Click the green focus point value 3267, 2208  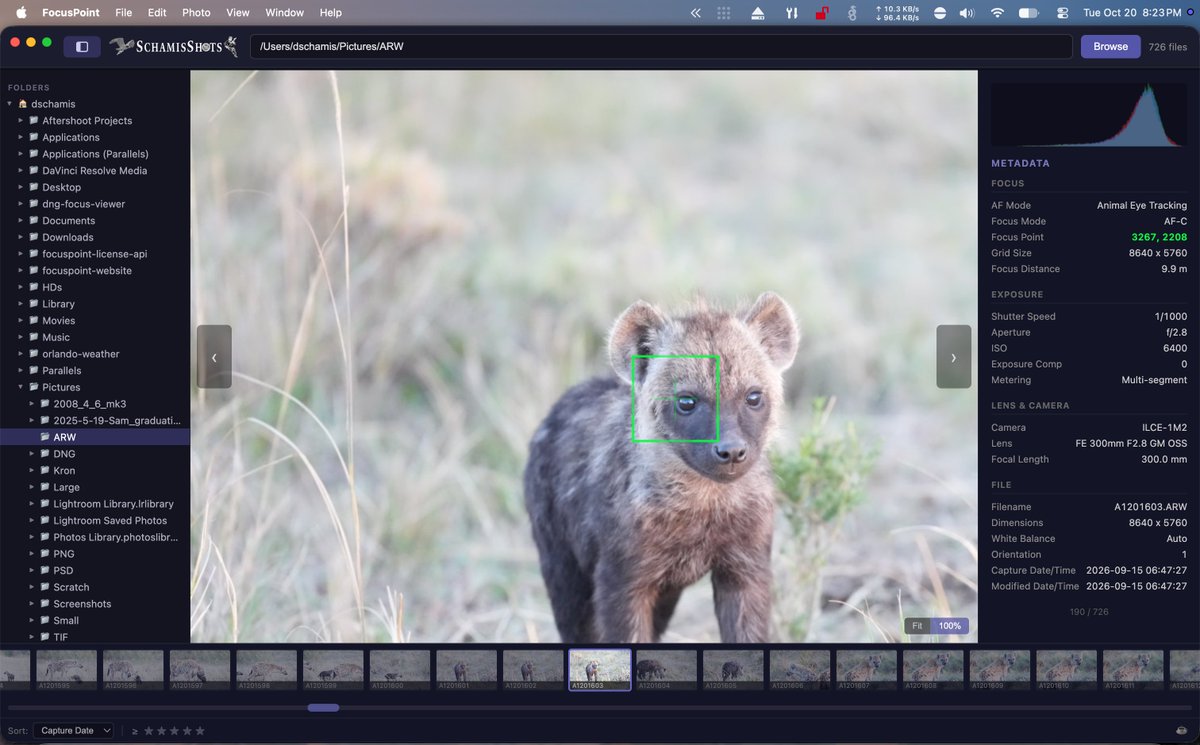pos(1159,237)
